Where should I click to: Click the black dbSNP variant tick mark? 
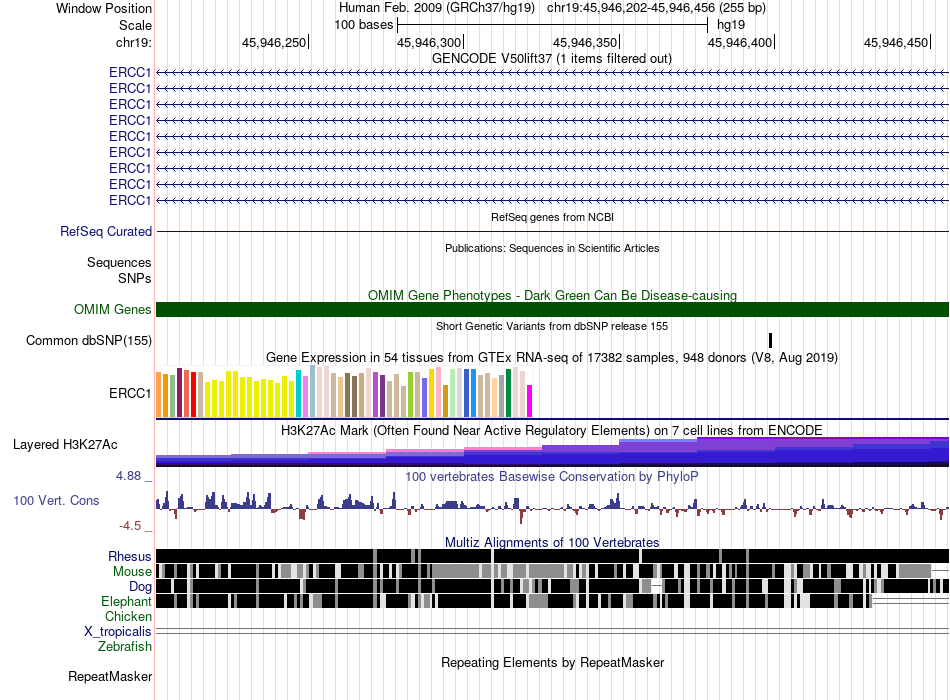(x=771, y=340)
